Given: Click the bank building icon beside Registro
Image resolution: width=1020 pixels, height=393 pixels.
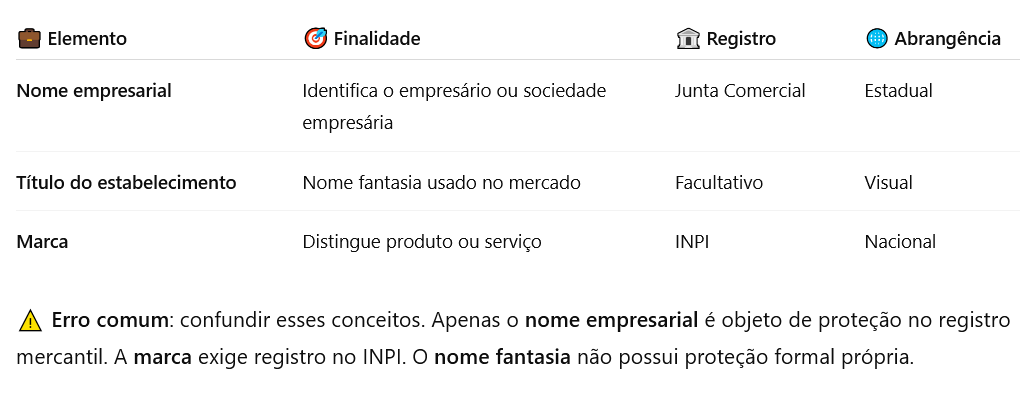Looking at the screenshot, I should [x=688, y=39].
